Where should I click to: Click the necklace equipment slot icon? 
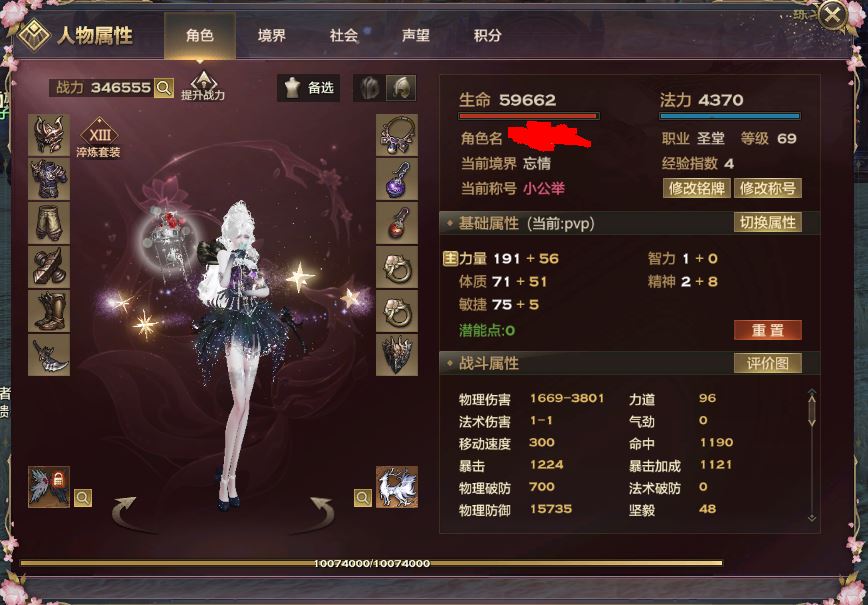[x=397, y=135]
